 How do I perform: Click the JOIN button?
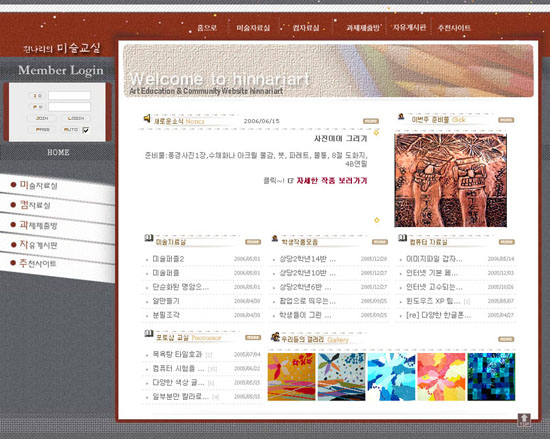[42, 118]
